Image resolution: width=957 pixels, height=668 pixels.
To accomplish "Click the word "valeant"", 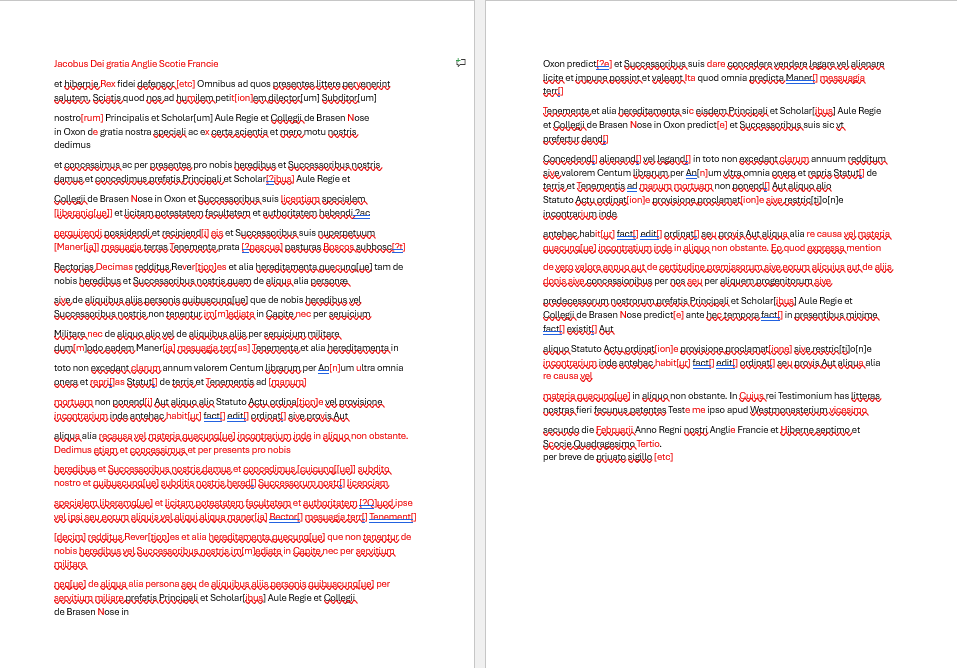I will [666, 78].
